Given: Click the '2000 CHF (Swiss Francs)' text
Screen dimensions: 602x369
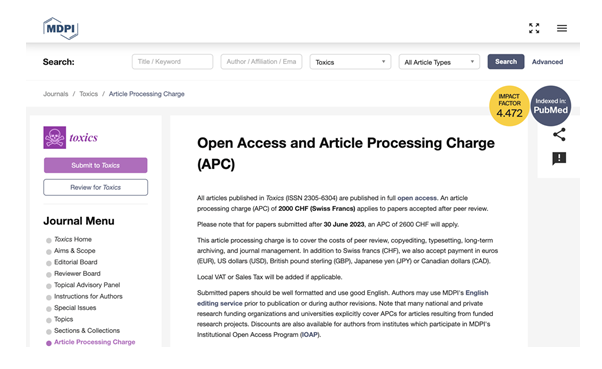Looking at the screenshot, I should point(317,209).
